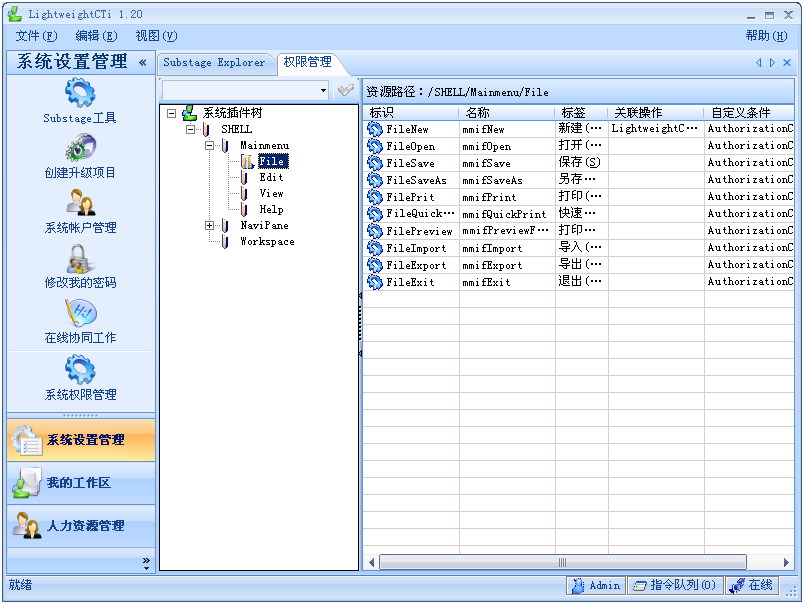Click the grid scroll left arrow
Viewport: 804px width, 604px height.
[371, 562]
